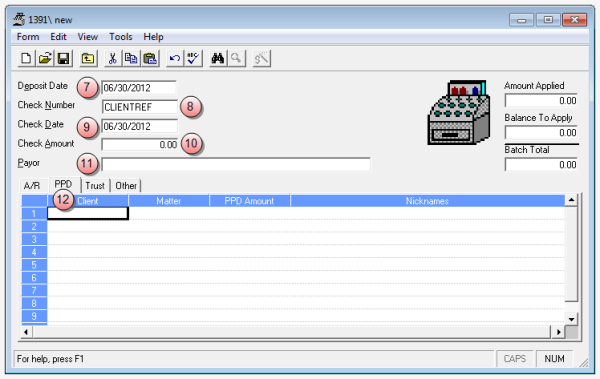The height and width of the screenshot is (379, 600).
Task: Click the binoculars Find icon
Action: point(218,59)
